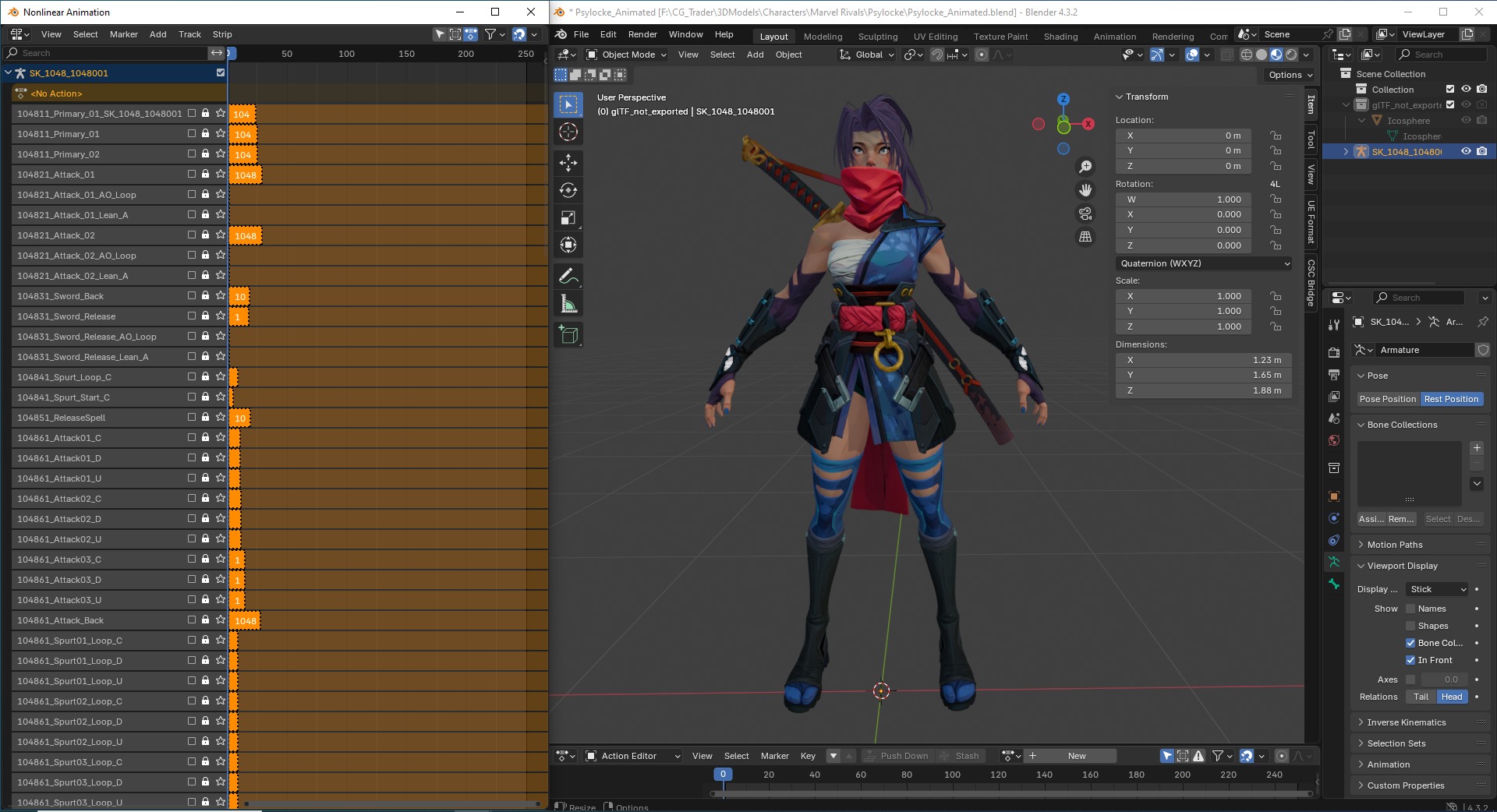Click the Pose Position button
This screenshot has width=1497, height=812.
pos(1387,399)
